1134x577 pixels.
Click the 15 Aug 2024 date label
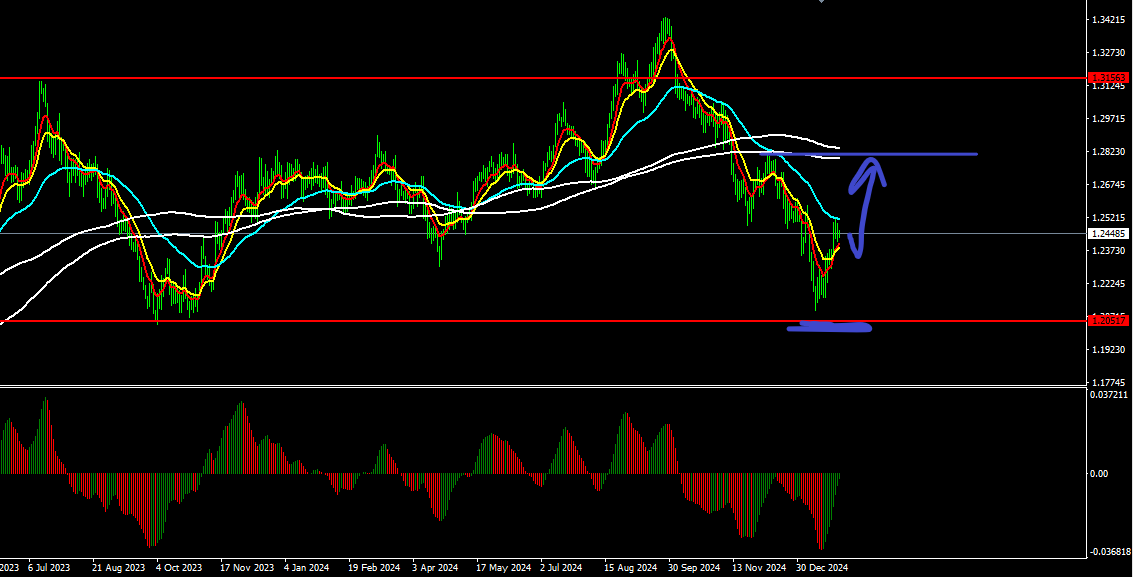(x=631, y=568)
